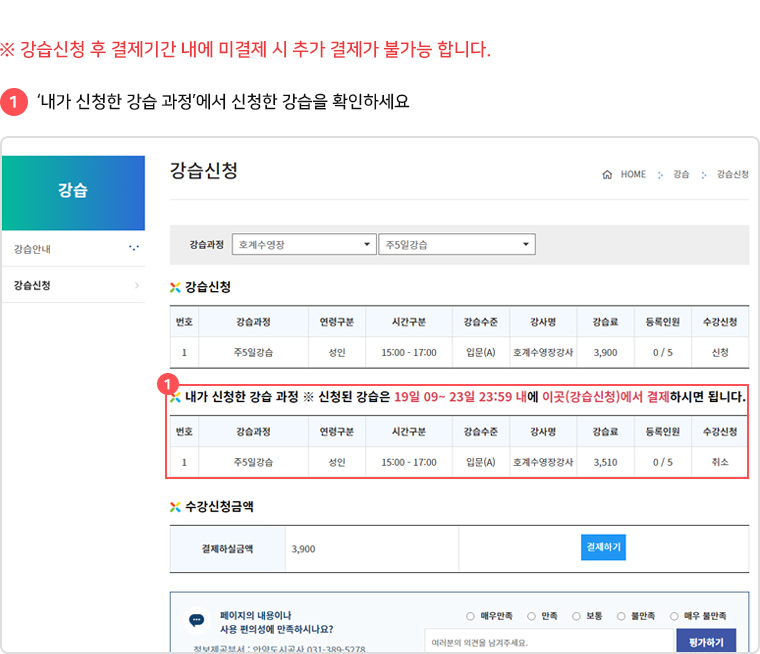Select 강습신청 in the left sidebar
This screenshot has height=654, width=760.
pos(32,286)
